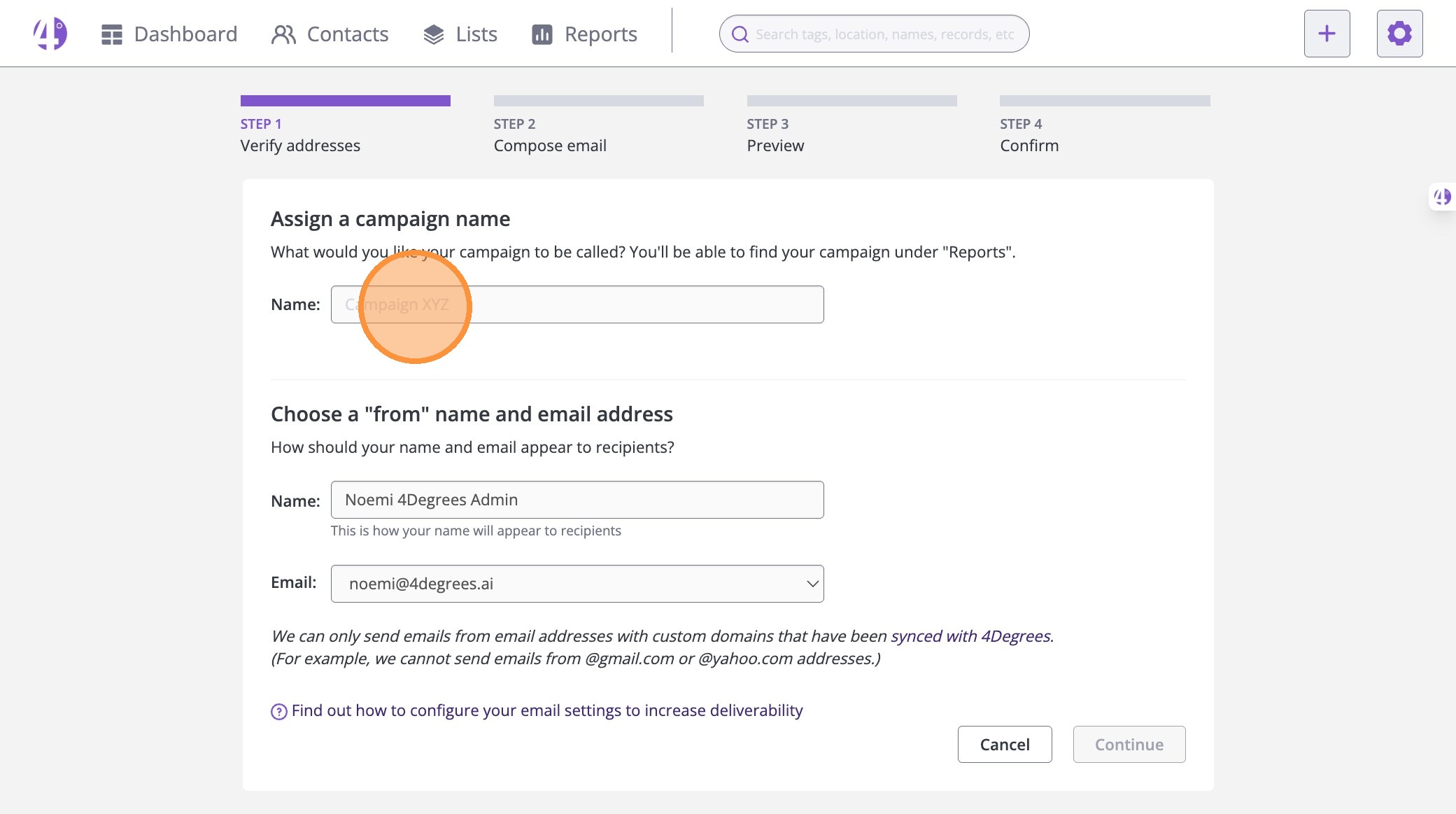Click the Lists stack icon
Image resolution: width=1456 pixels, height=814 pixels.
(x=433, y=34)
